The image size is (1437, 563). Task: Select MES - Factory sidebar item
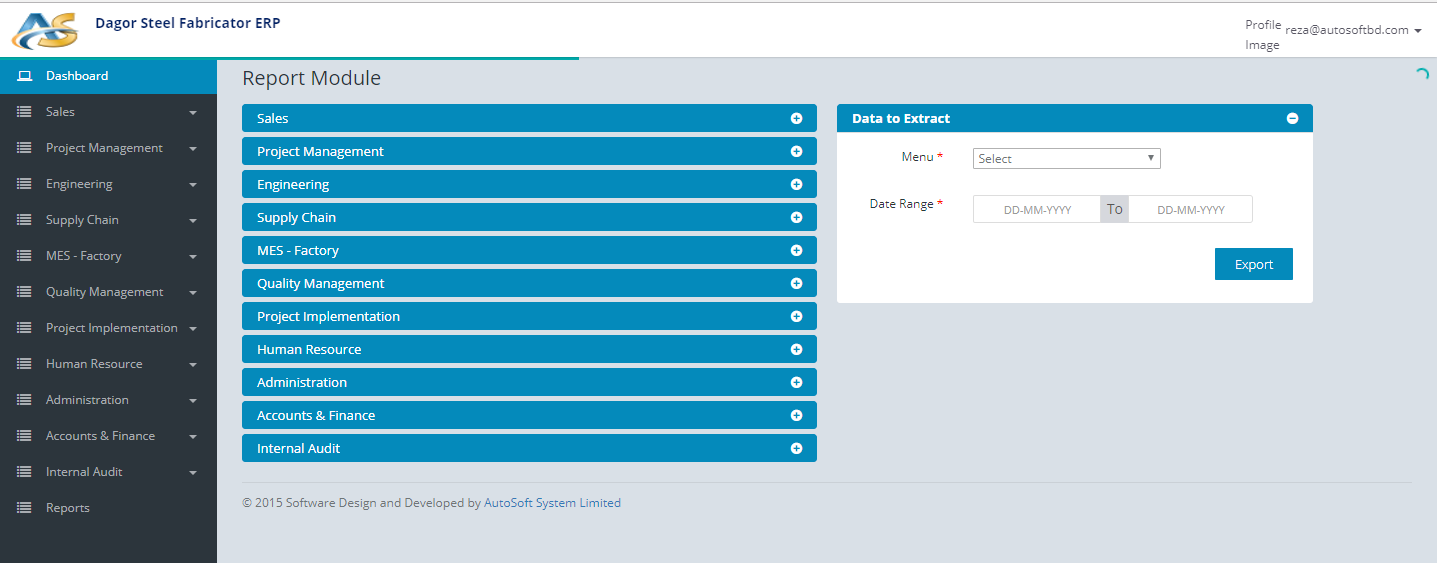pyautogui.click(x=83, y=256)
